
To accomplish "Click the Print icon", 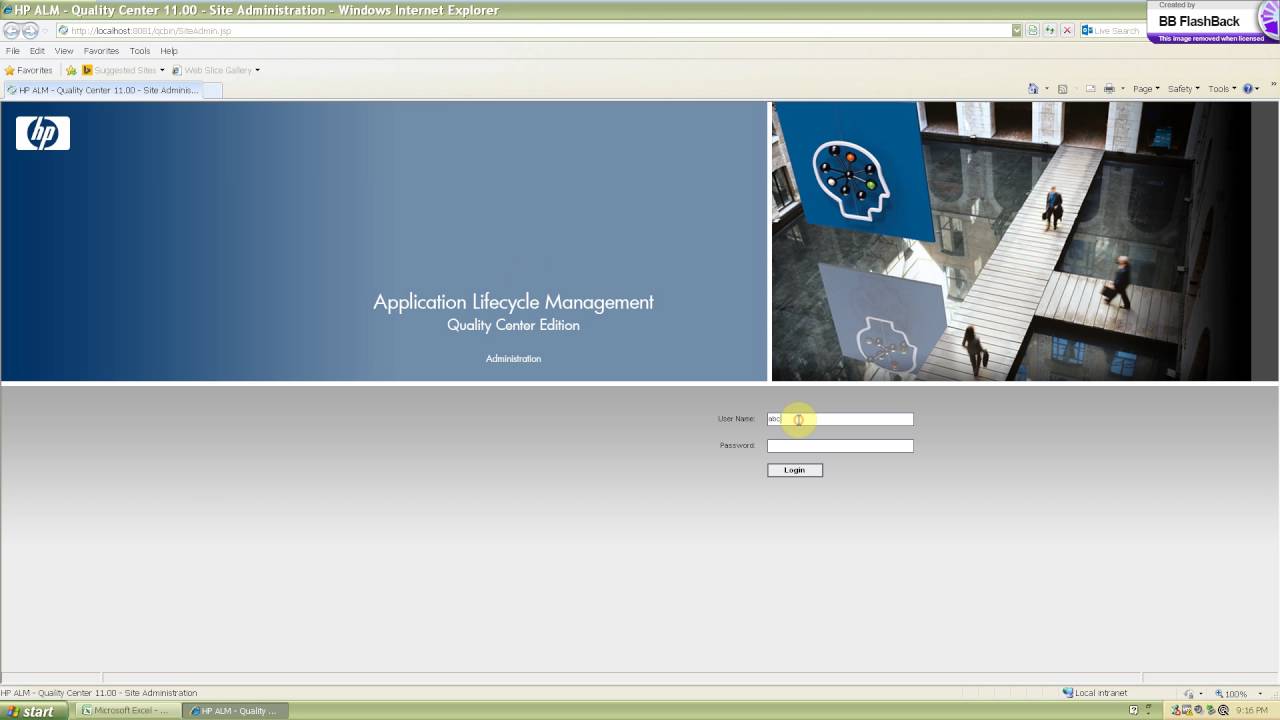I will 1109,89.
